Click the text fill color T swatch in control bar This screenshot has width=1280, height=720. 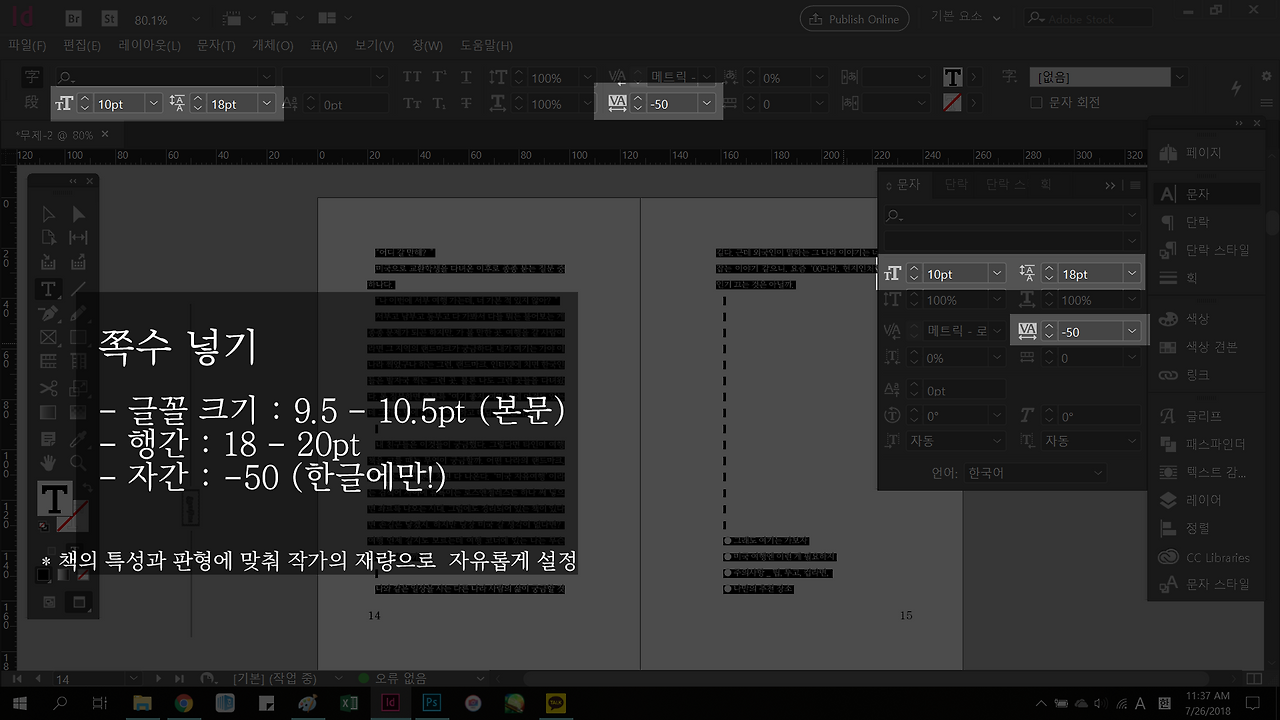click(x=952, y=77)
